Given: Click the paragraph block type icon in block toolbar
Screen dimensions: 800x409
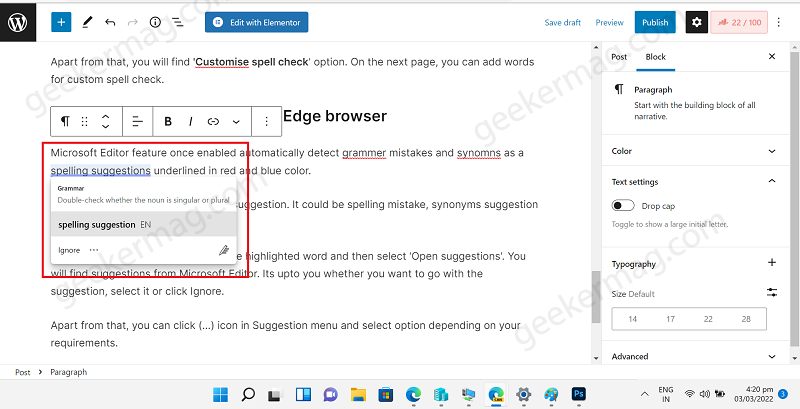Looking at the screenshot, I should 65,121.
